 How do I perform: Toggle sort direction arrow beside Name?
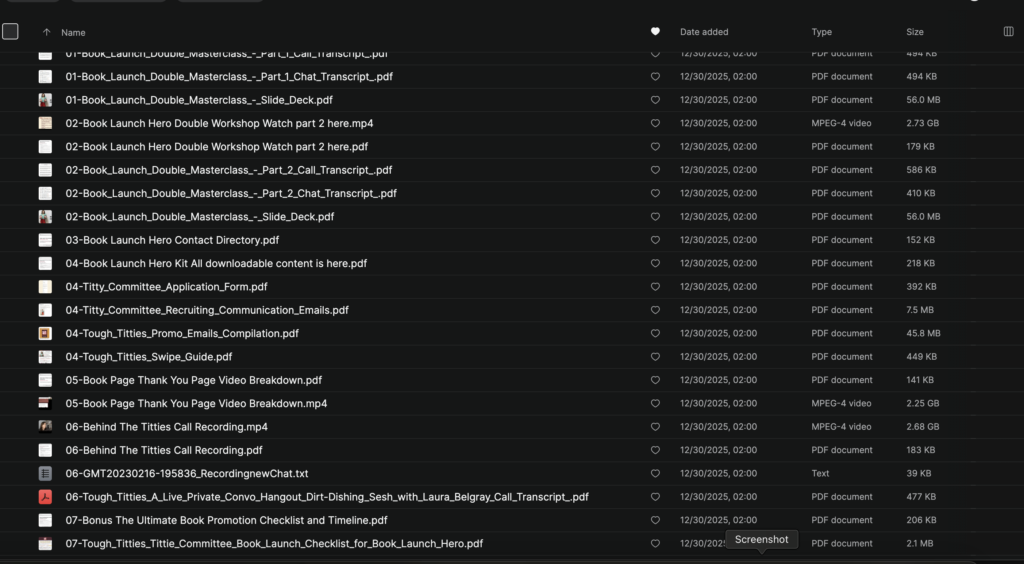tap(46, 32)
